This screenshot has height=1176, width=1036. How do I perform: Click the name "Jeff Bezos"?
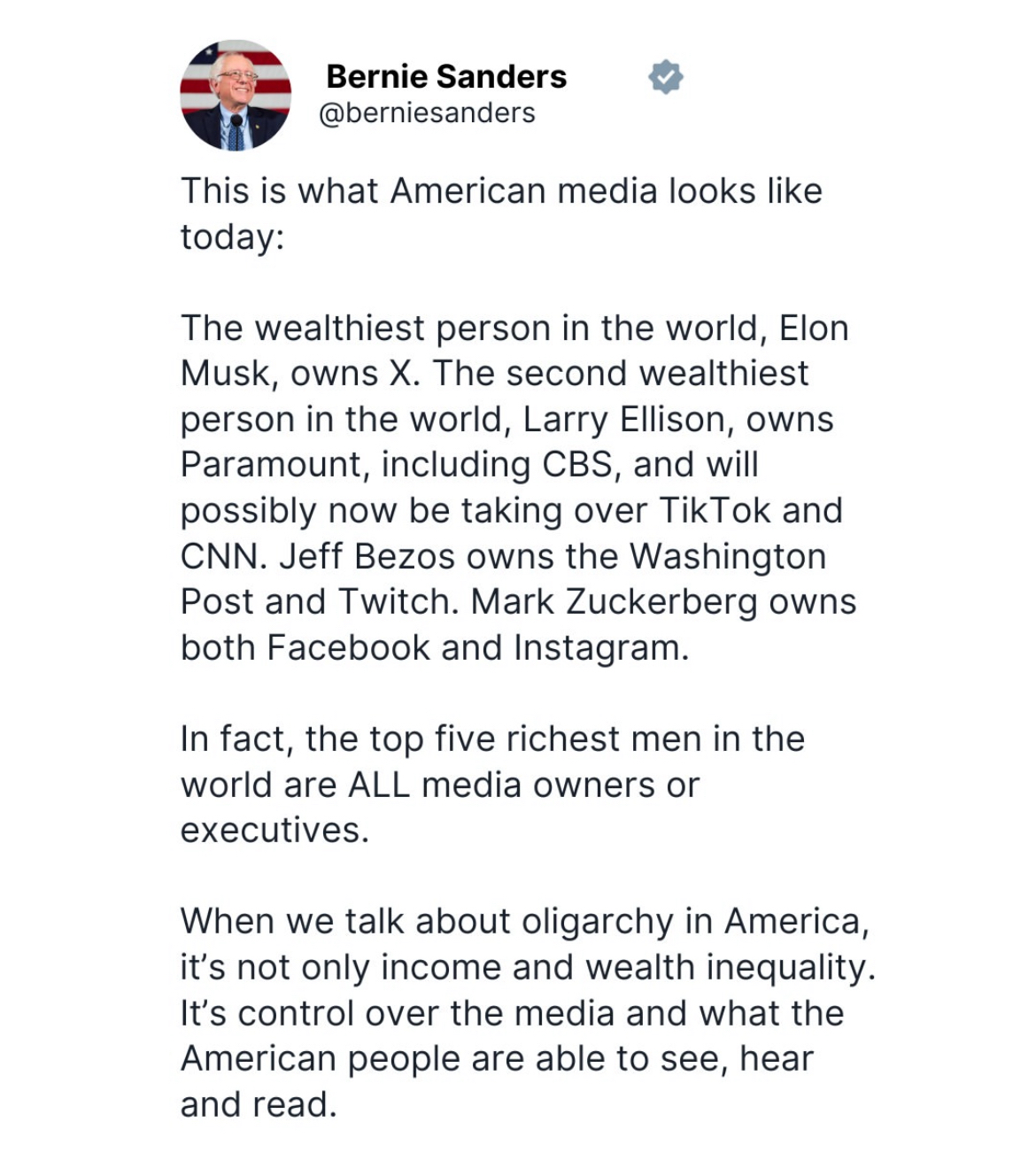(369, 557)
